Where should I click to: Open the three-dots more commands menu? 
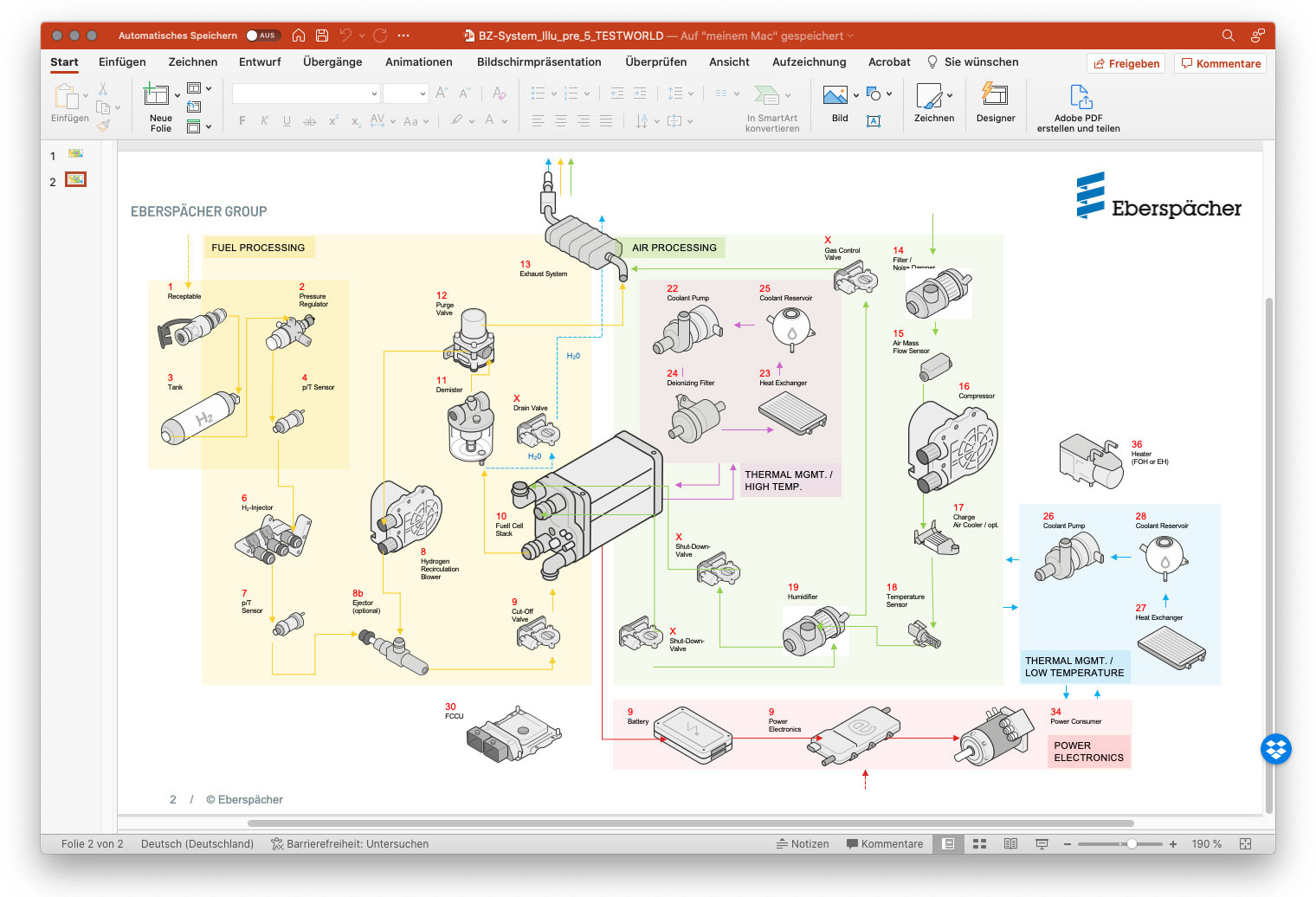pos(403,35)
